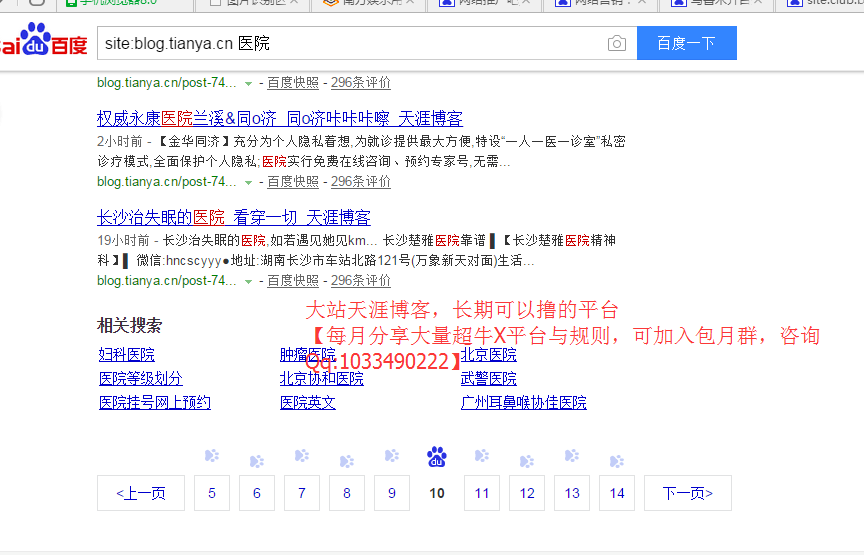The height and width of the screenshot is (555, 864).
Task: Search related term 北京医院
Action: coord(489,355)
